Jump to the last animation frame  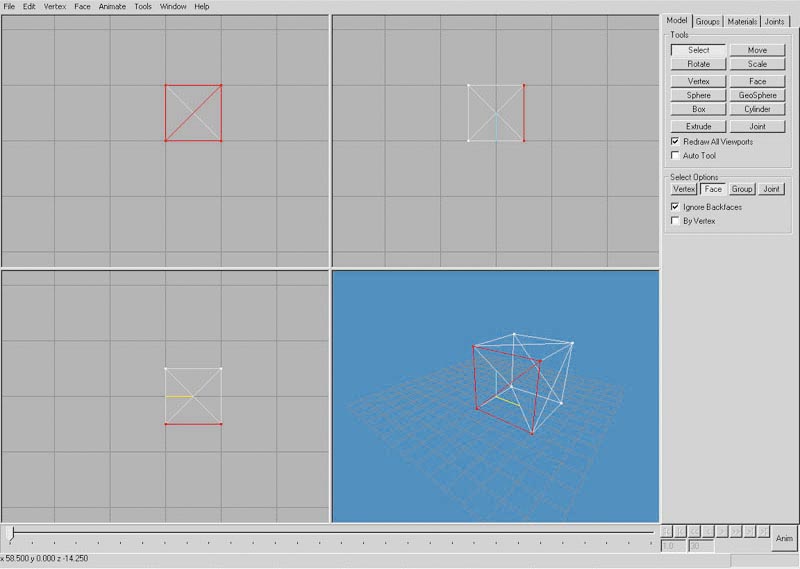click(x=763, y=532)
